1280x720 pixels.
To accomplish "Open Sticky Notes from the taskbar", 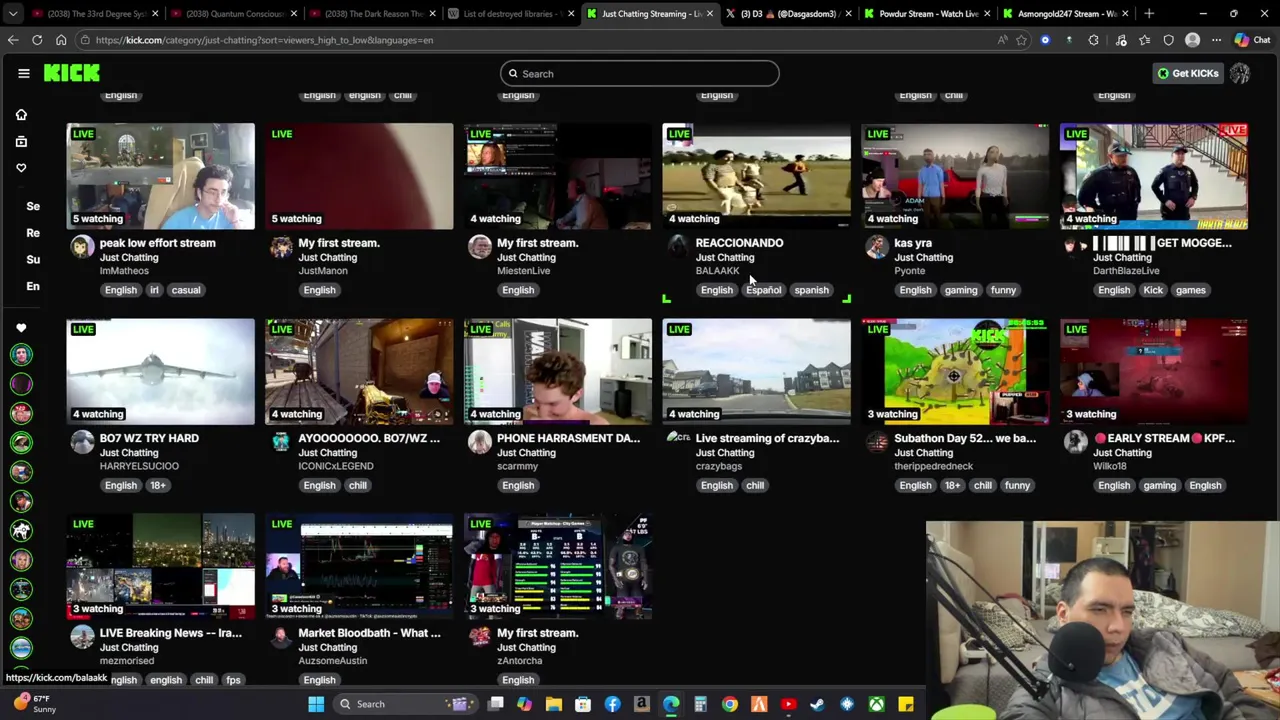I will pyautogui.click(x=906, y=704).
